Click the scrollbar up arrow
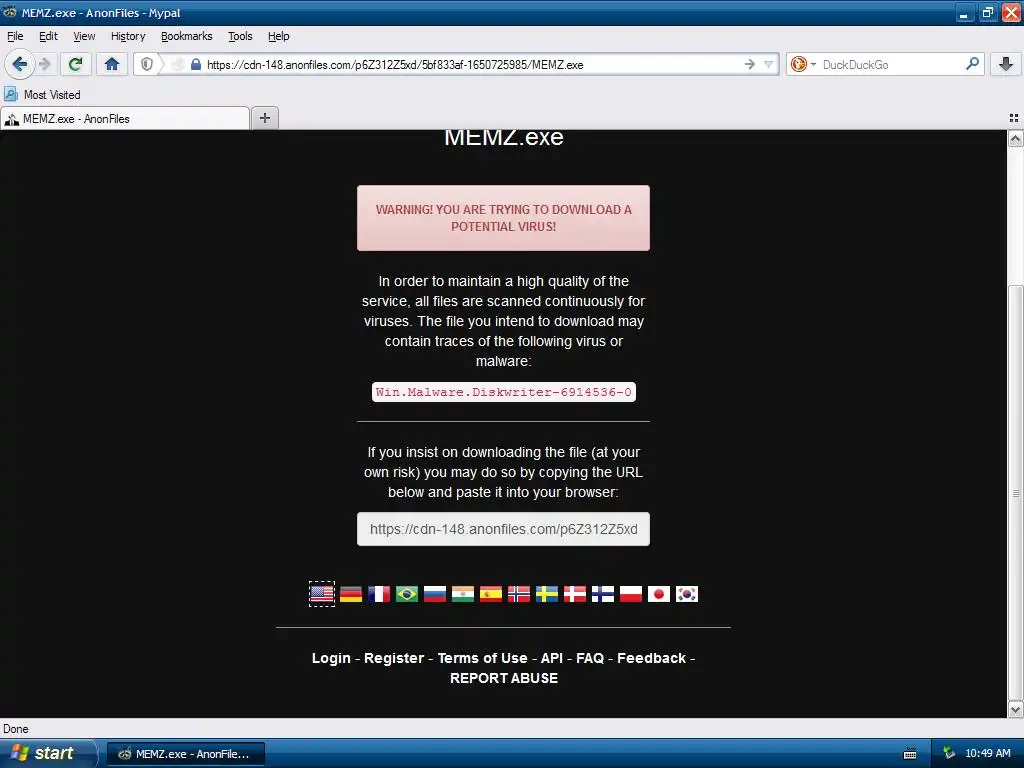 point(1016,138)
